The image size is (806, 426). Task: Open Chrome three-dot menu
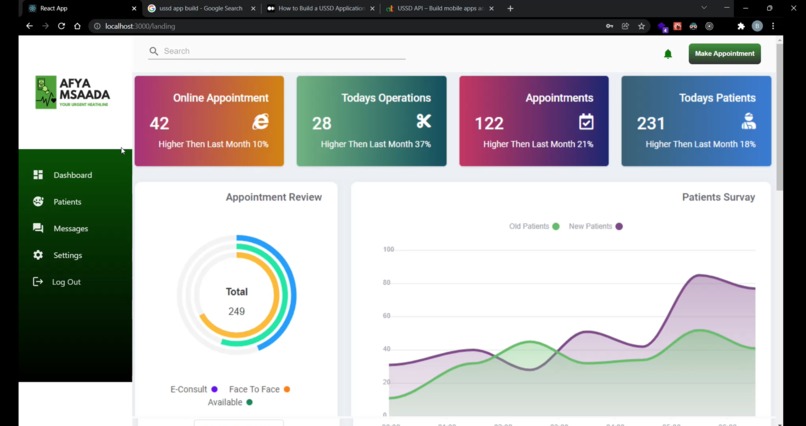click(x=773, y=26)
